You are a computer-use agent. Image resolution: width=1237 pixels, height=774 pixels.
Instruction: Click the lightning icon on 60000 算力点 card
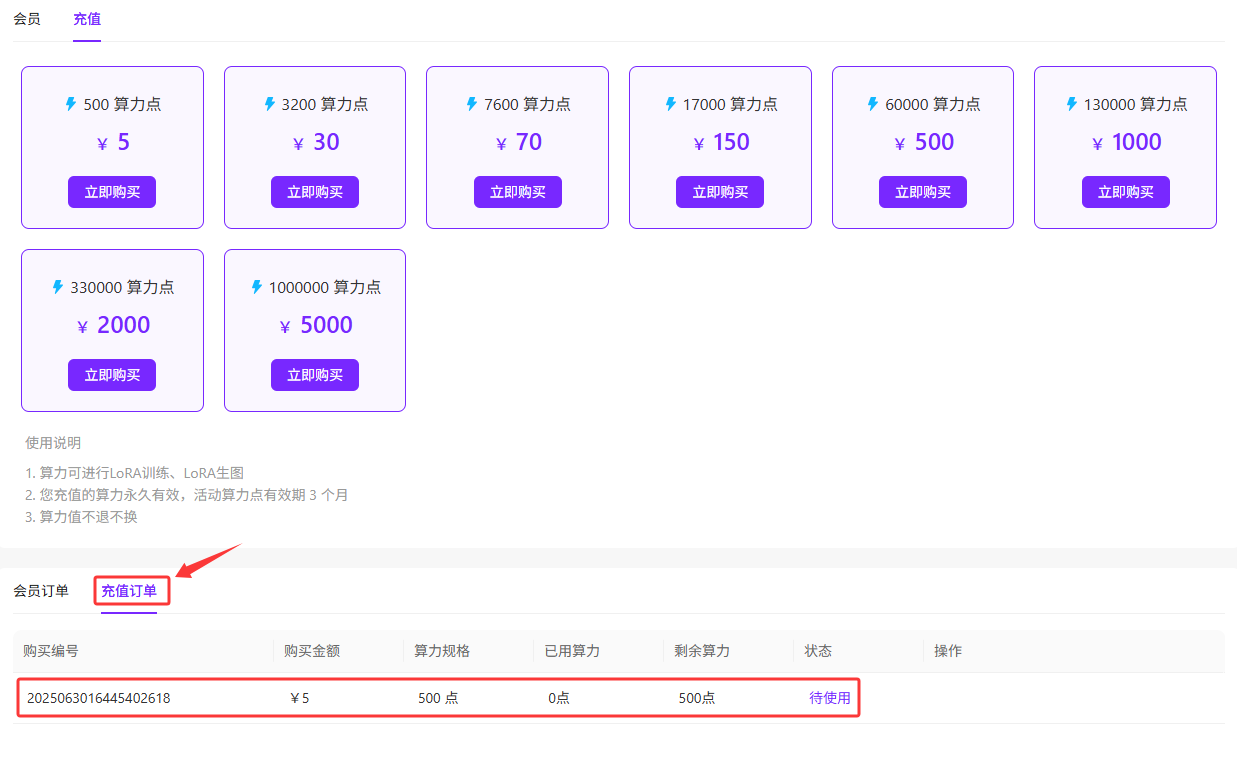[873, 104]
